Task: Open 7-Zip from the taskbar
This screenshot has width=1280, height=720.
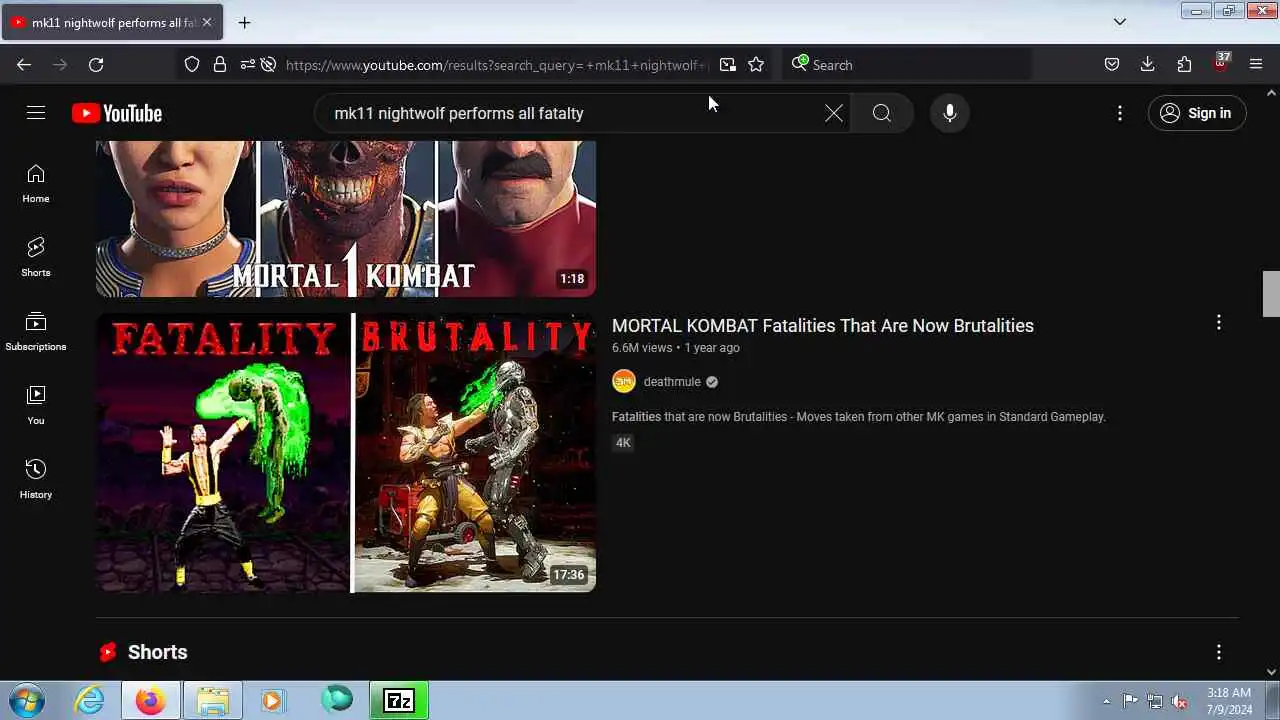Action: tap(399, 700)
